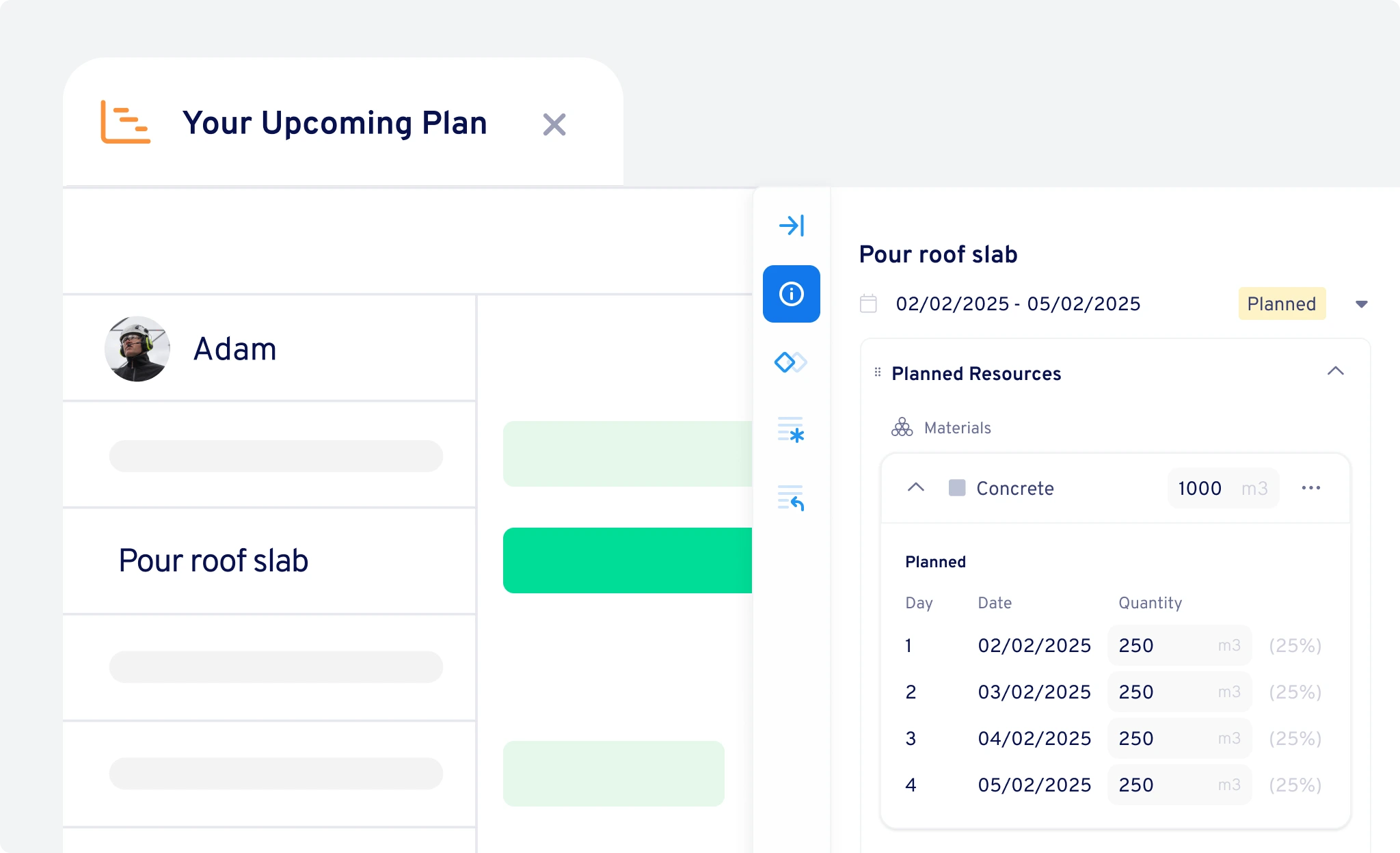Screen dimensions: 1400x853
Task: Click the blue diamonds dependencies icon
Action: [x=790, y=362]
